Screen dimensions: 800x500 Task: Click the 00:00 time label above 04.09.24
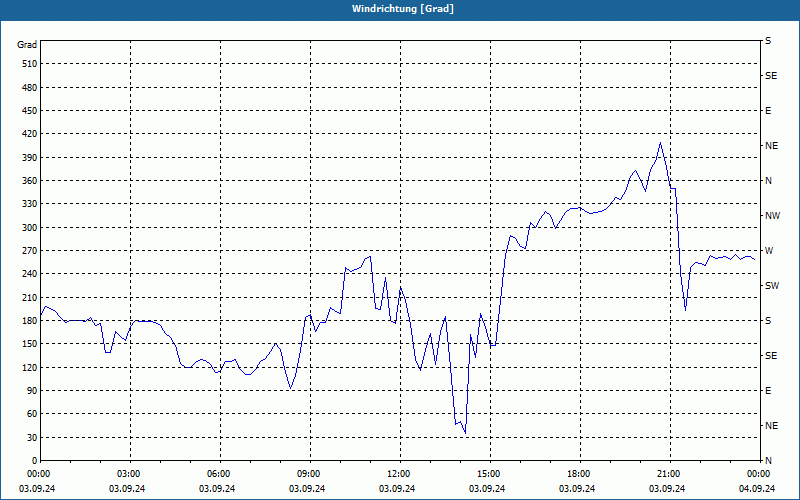[758, 474]
